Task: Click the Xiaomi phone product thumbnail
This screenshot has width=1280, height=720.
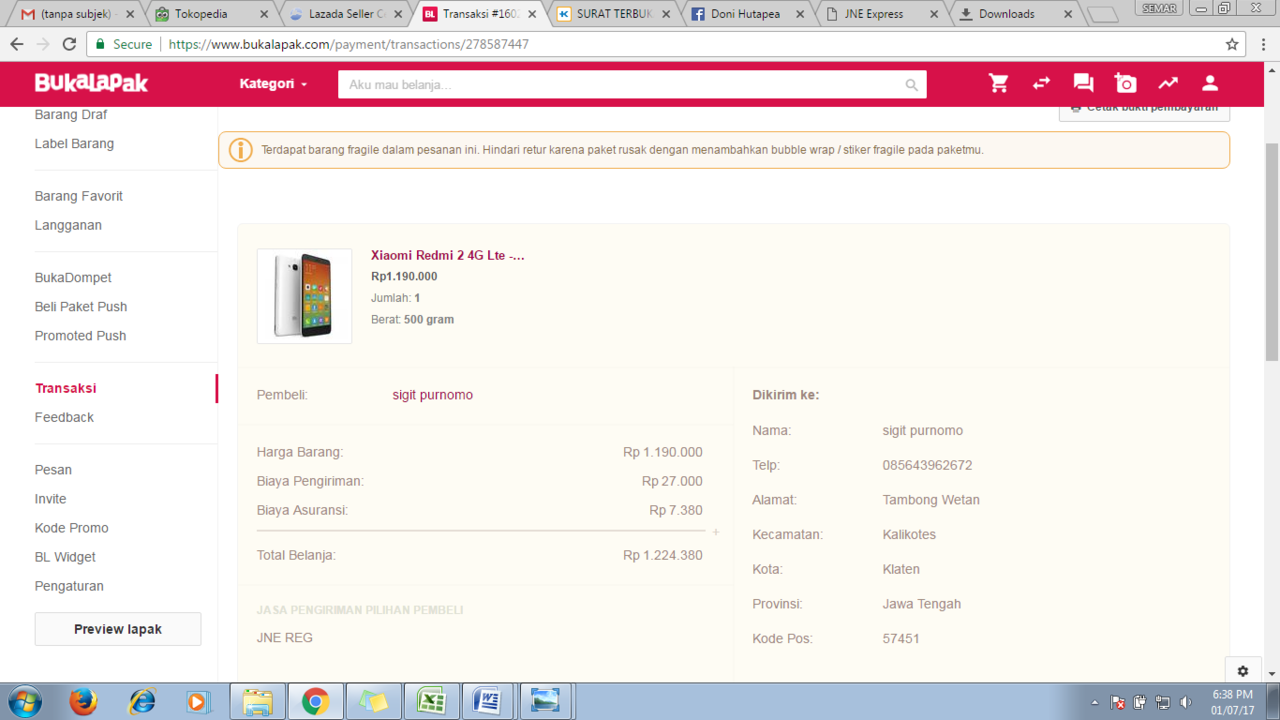Action: pyautogui.click(x=304, y=296)
